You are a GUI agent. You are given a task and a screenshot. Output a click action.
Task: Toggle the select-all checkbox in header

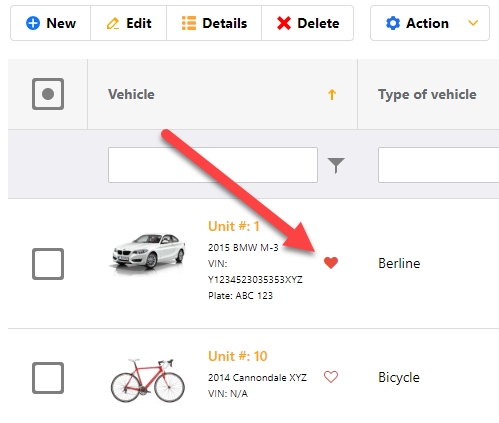point(48,94)
